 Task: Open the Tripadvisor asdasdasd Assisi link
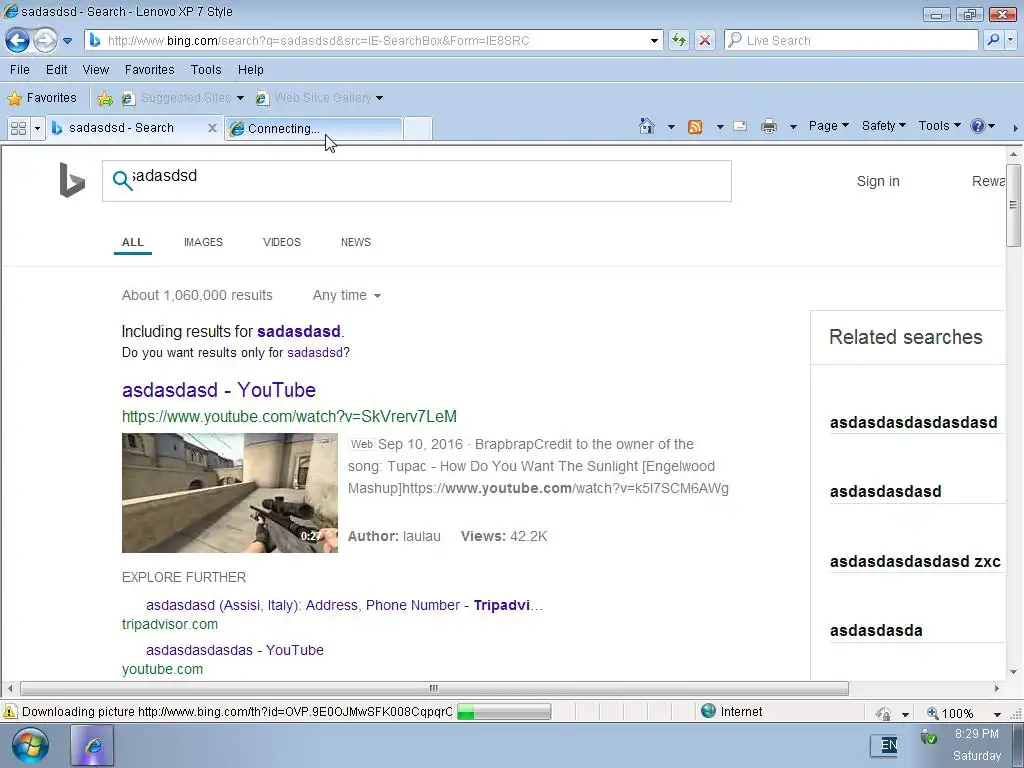pos(344,605)
